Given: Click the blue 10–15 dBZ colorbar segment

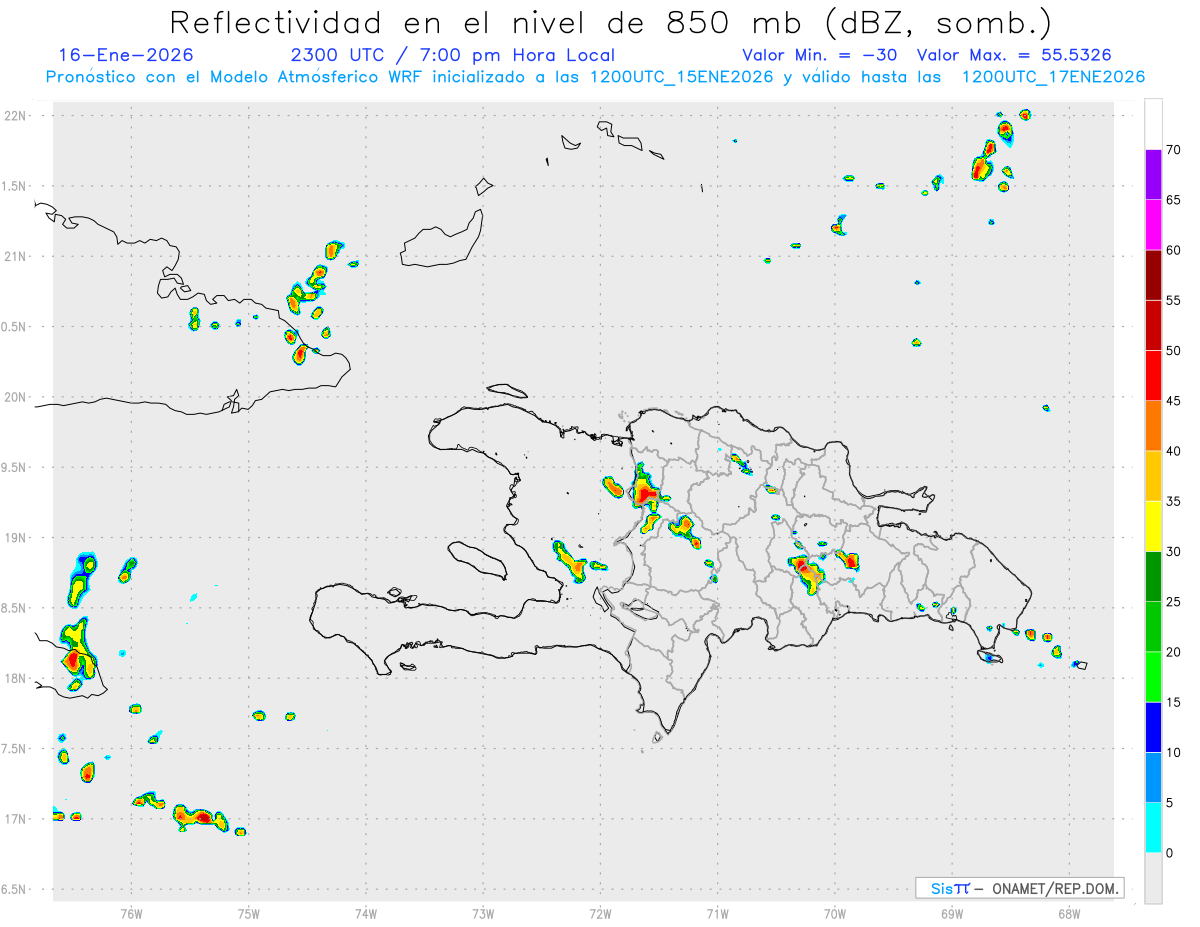Looking at the screenshot, I should click(1153, 727).
